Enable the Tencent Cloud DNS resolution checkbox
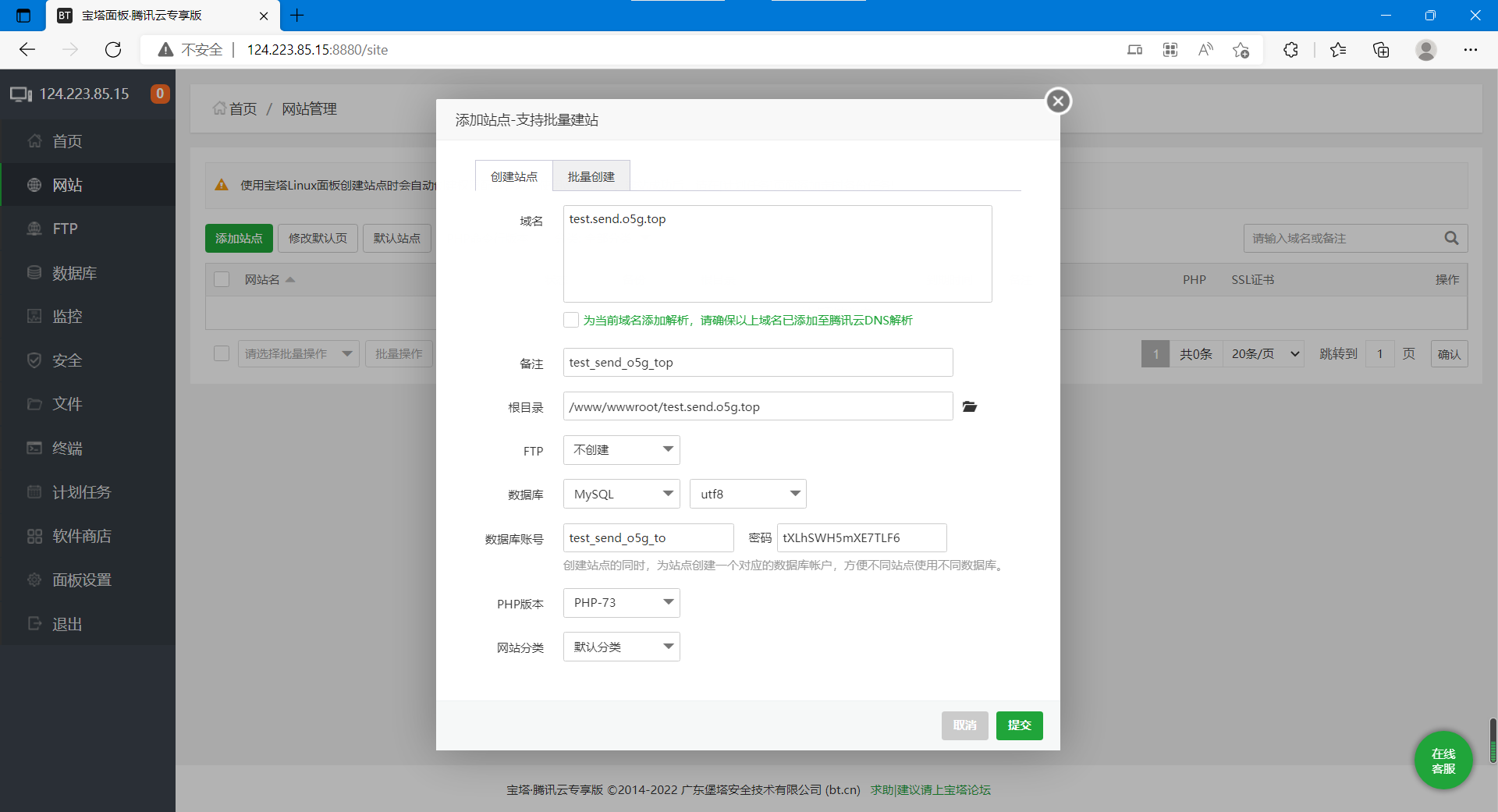 click(571, 320)
